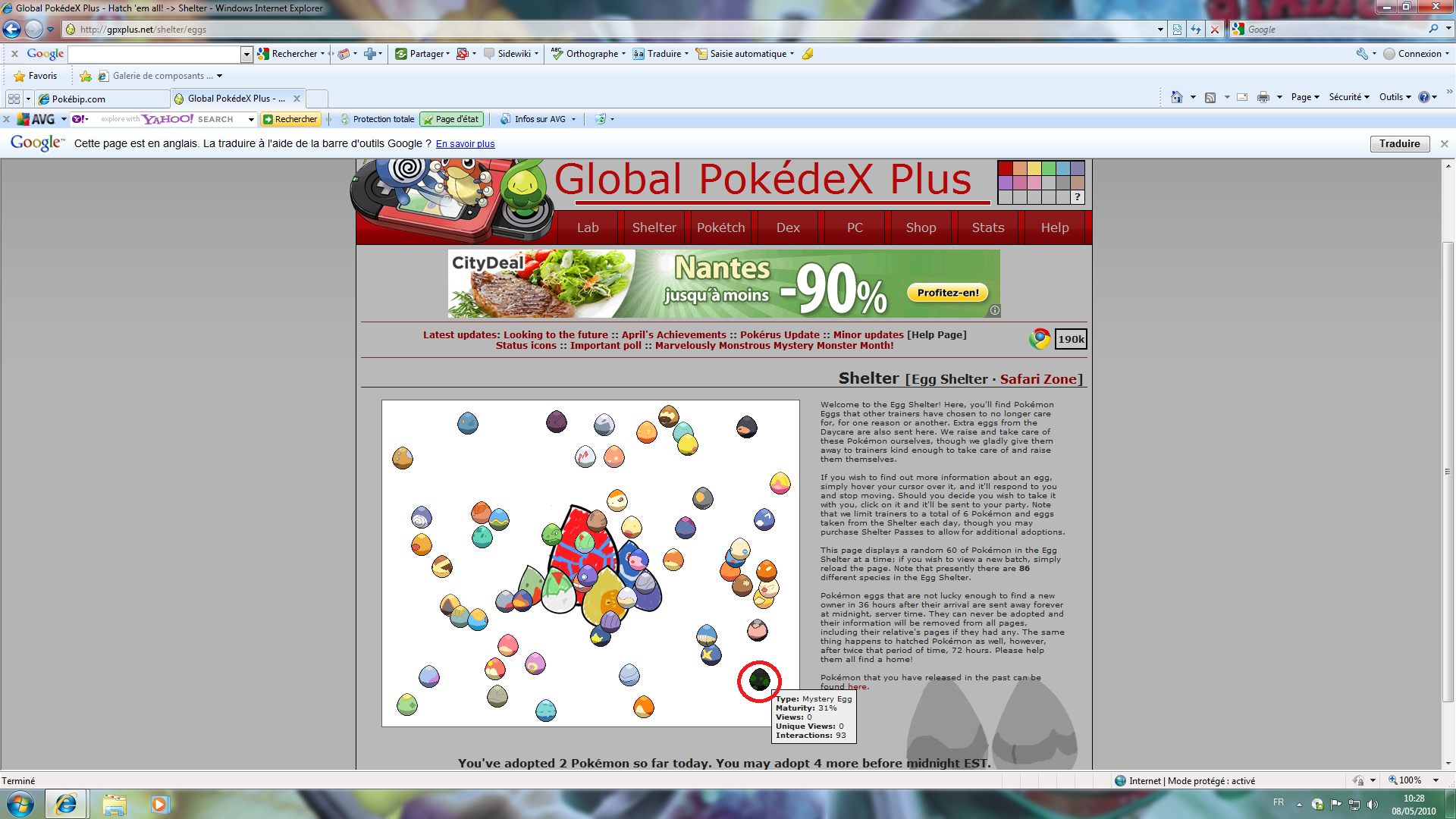Dismiss the Google translate notification bar
The image size is (1456, 819).
[1444, 144]
